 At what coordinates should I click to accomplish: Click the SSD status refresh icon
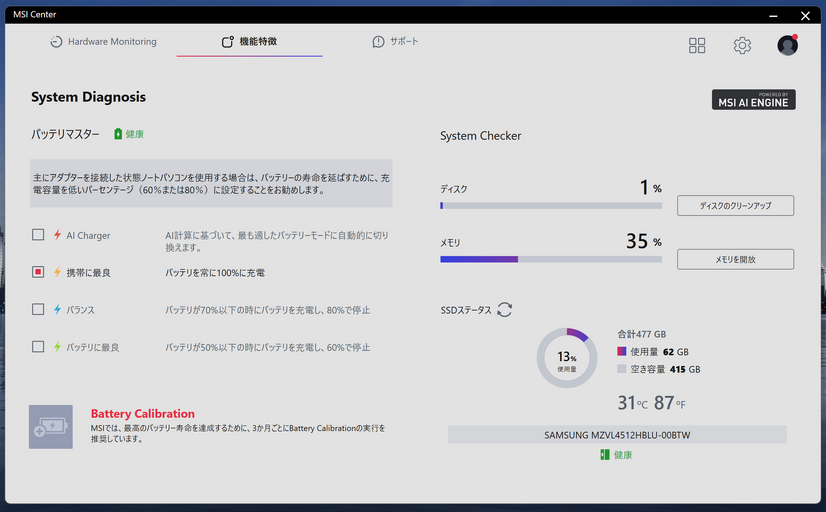click(505, 310)
